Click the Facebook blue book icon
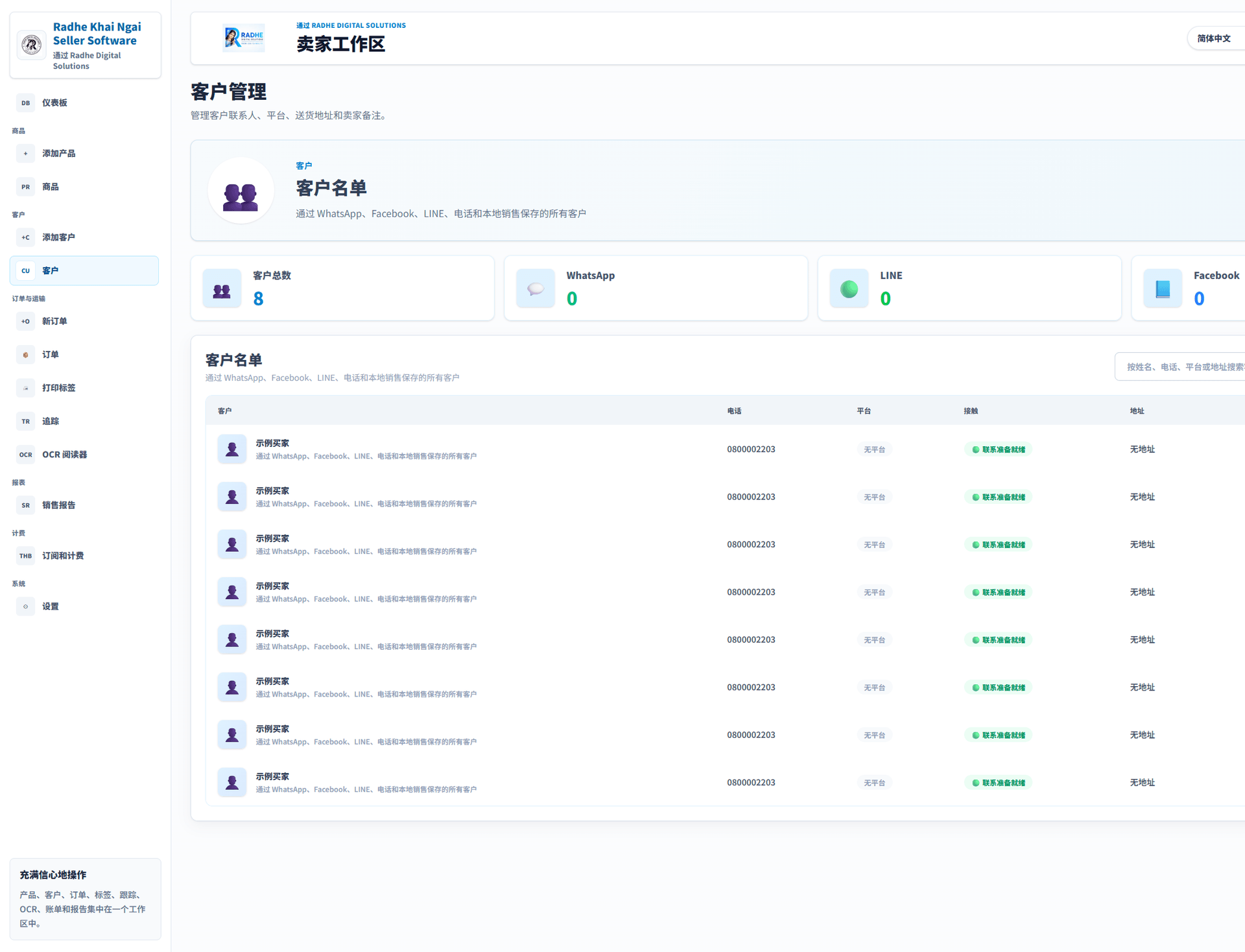This screenshot has width=1245, height=952. click(1163, 289)
